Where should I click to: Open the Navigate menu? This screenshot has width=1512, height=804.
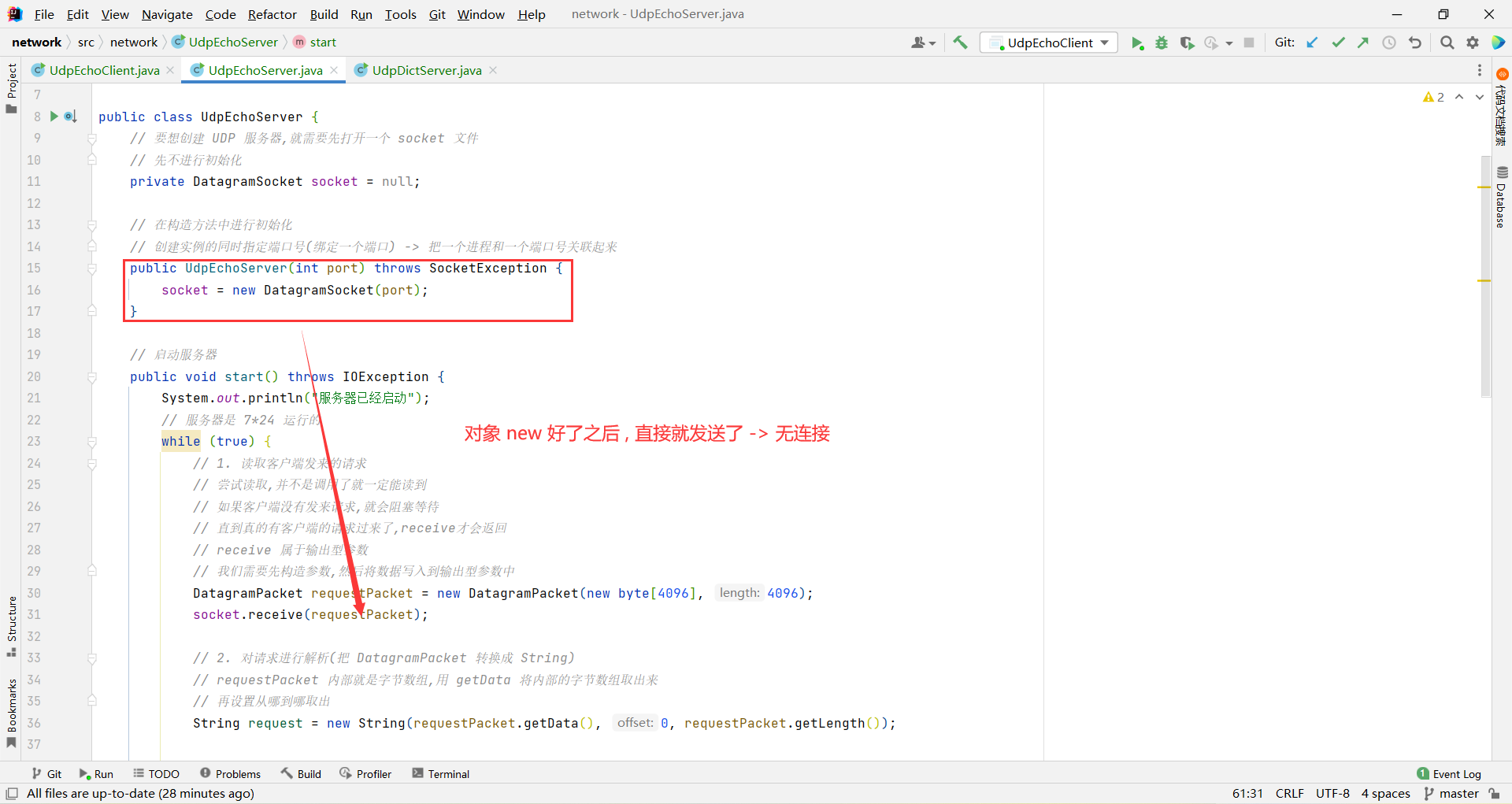pyautogui.click(x=167, y=14)
